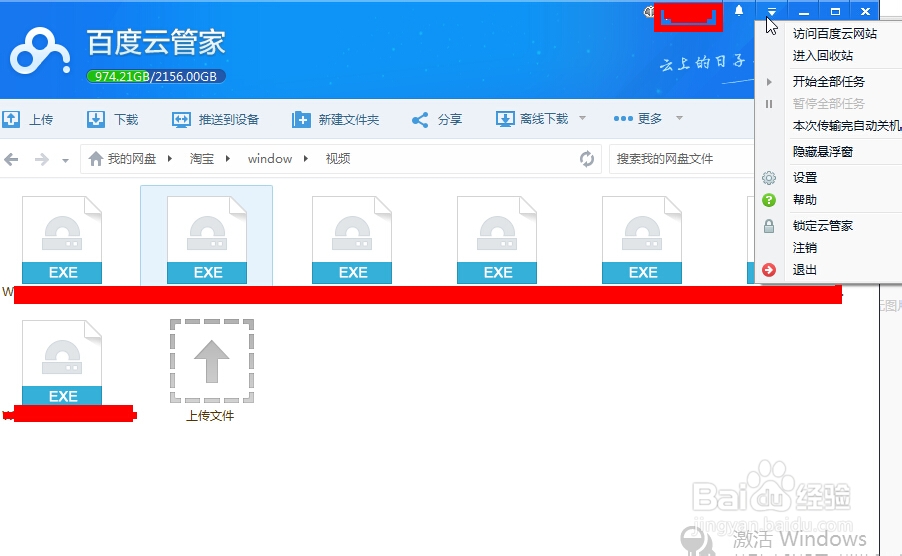Go to 我的网盘 in the breadcrumb

click(132, 159)
